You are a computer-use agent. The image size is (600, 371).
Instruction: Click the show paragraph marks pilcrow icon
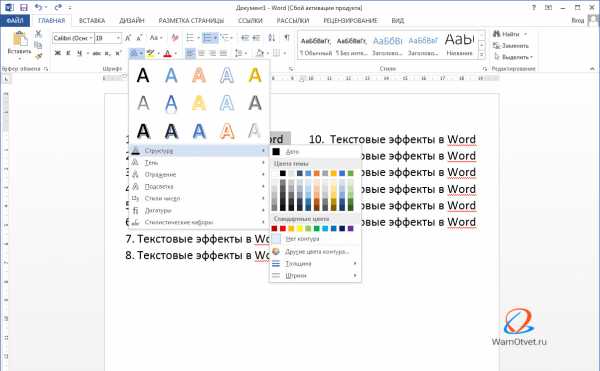pos(287,37)
